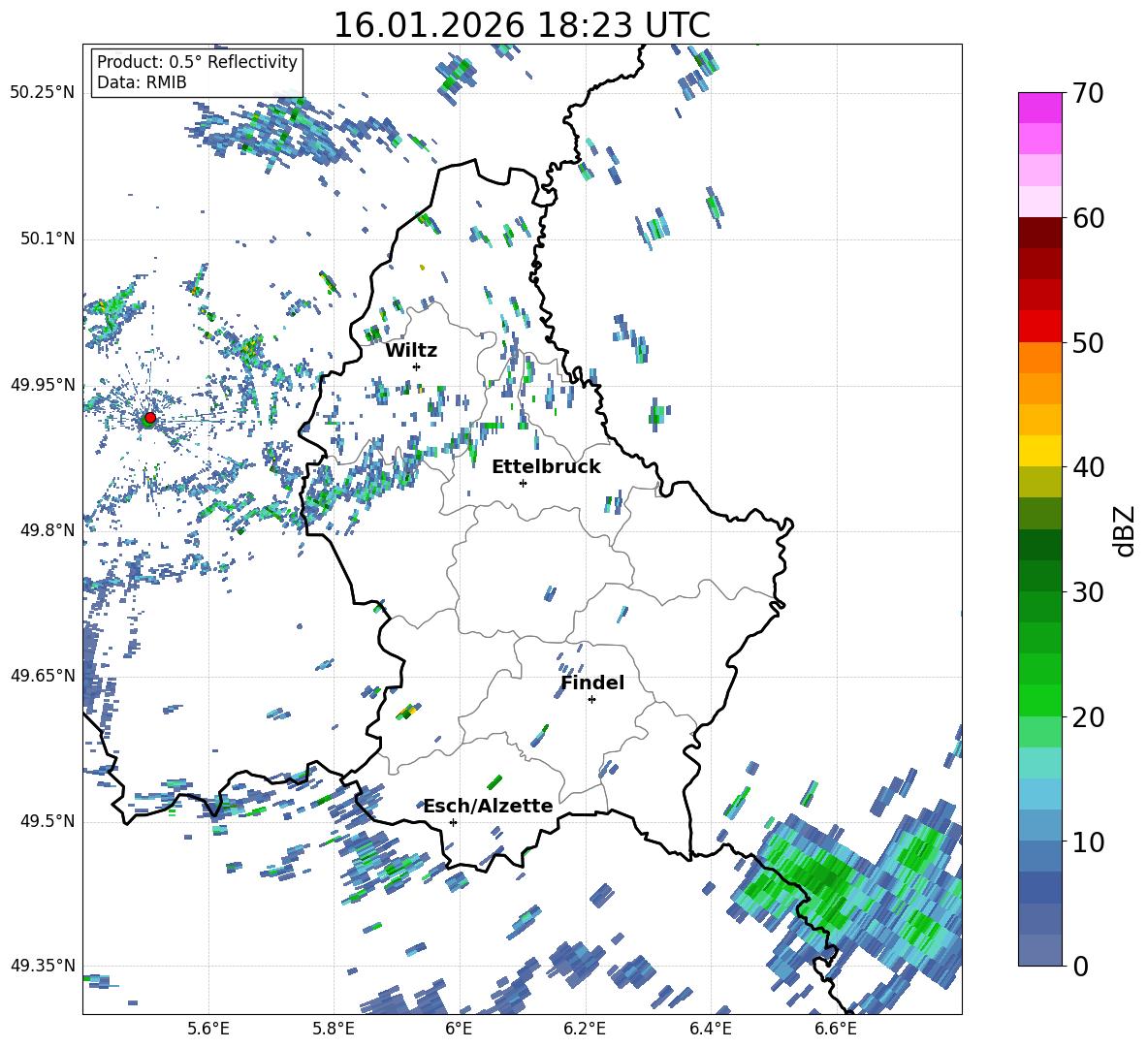Click the latitude label 49.35°N
This screenshot has height=1048, width=1148.
click(43, 966)
